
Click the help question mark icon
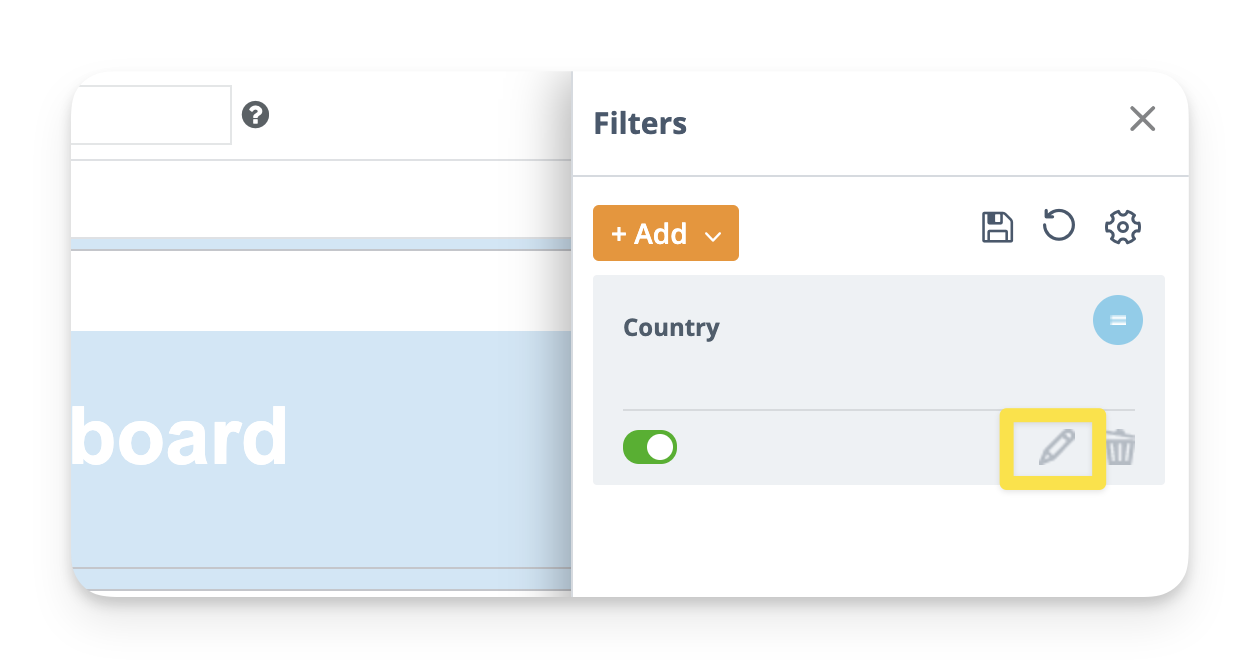(256, 115)
